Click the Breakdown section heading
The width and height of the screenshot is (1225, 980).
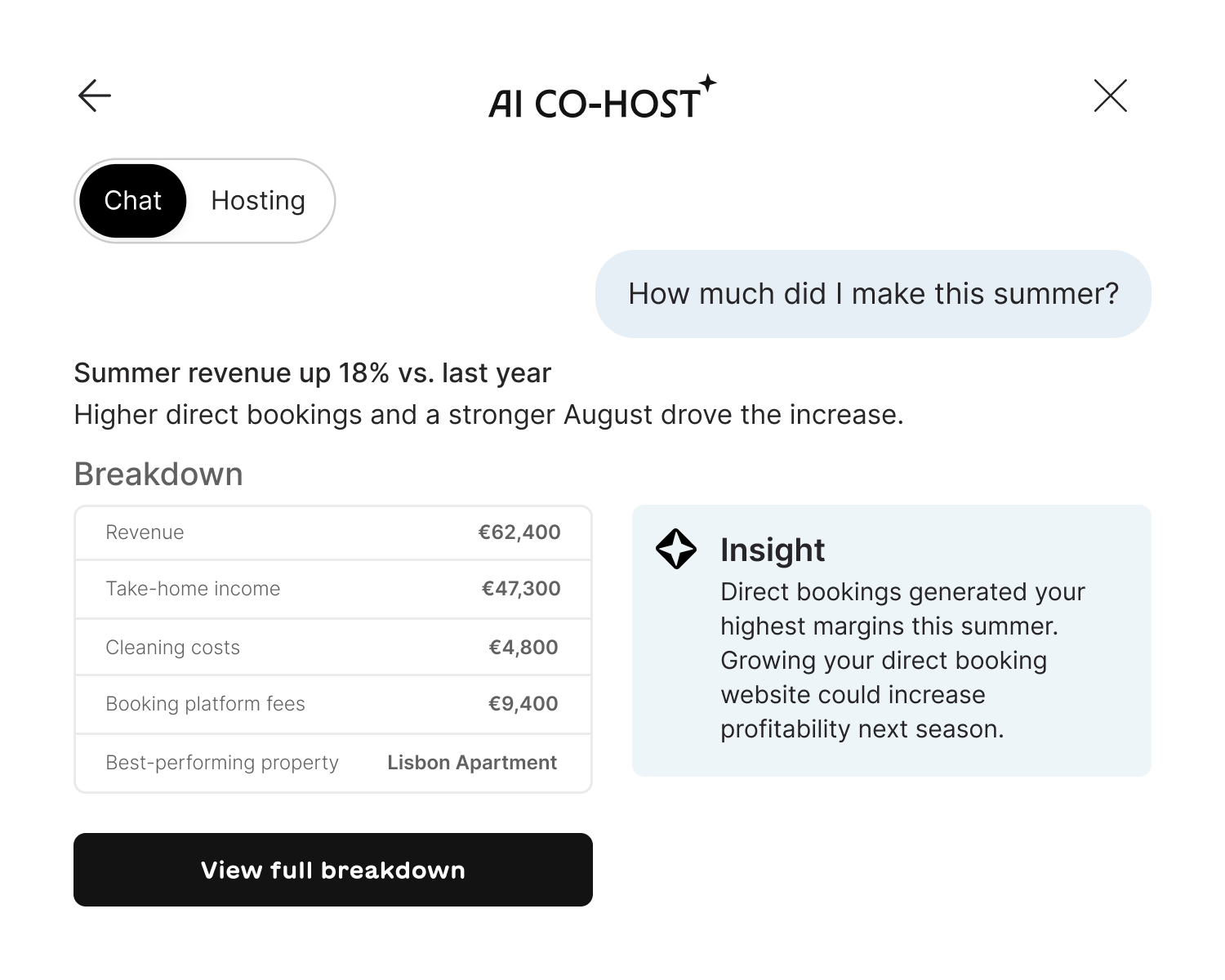[x=158, y=474]
